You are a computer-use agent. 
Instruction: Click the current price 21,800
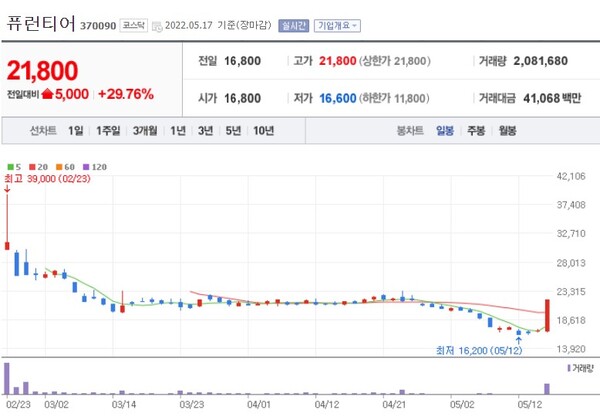coord(42,71)
